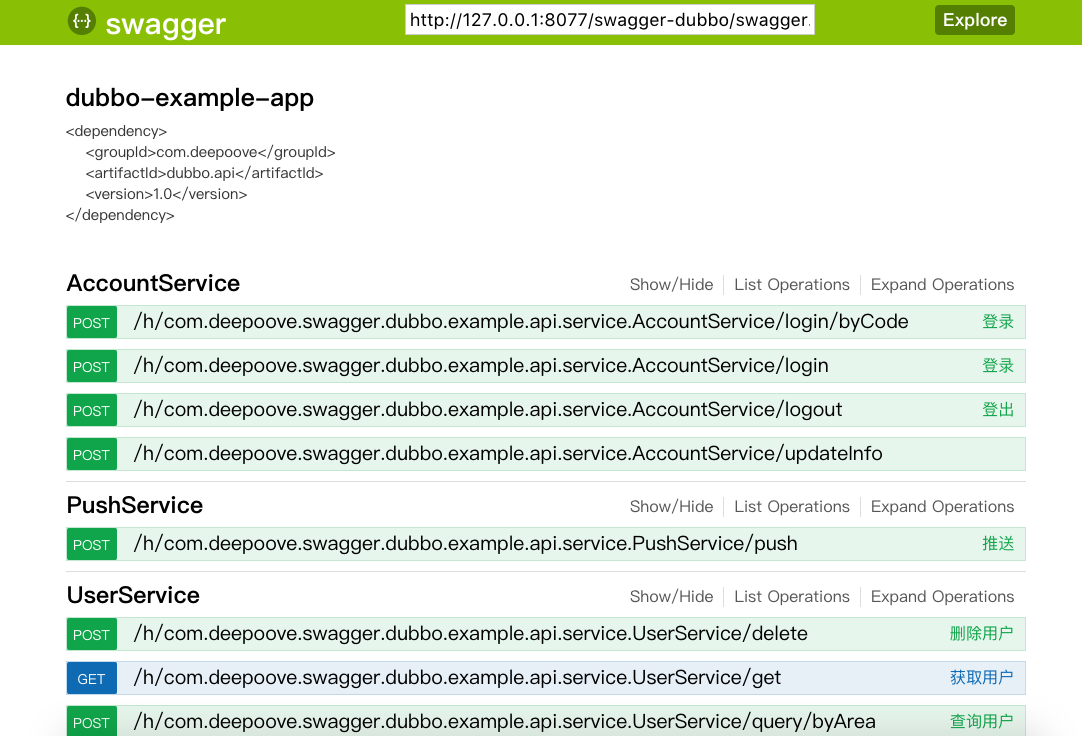
Task: Click the swagger brand title
Action: (166, 24)
